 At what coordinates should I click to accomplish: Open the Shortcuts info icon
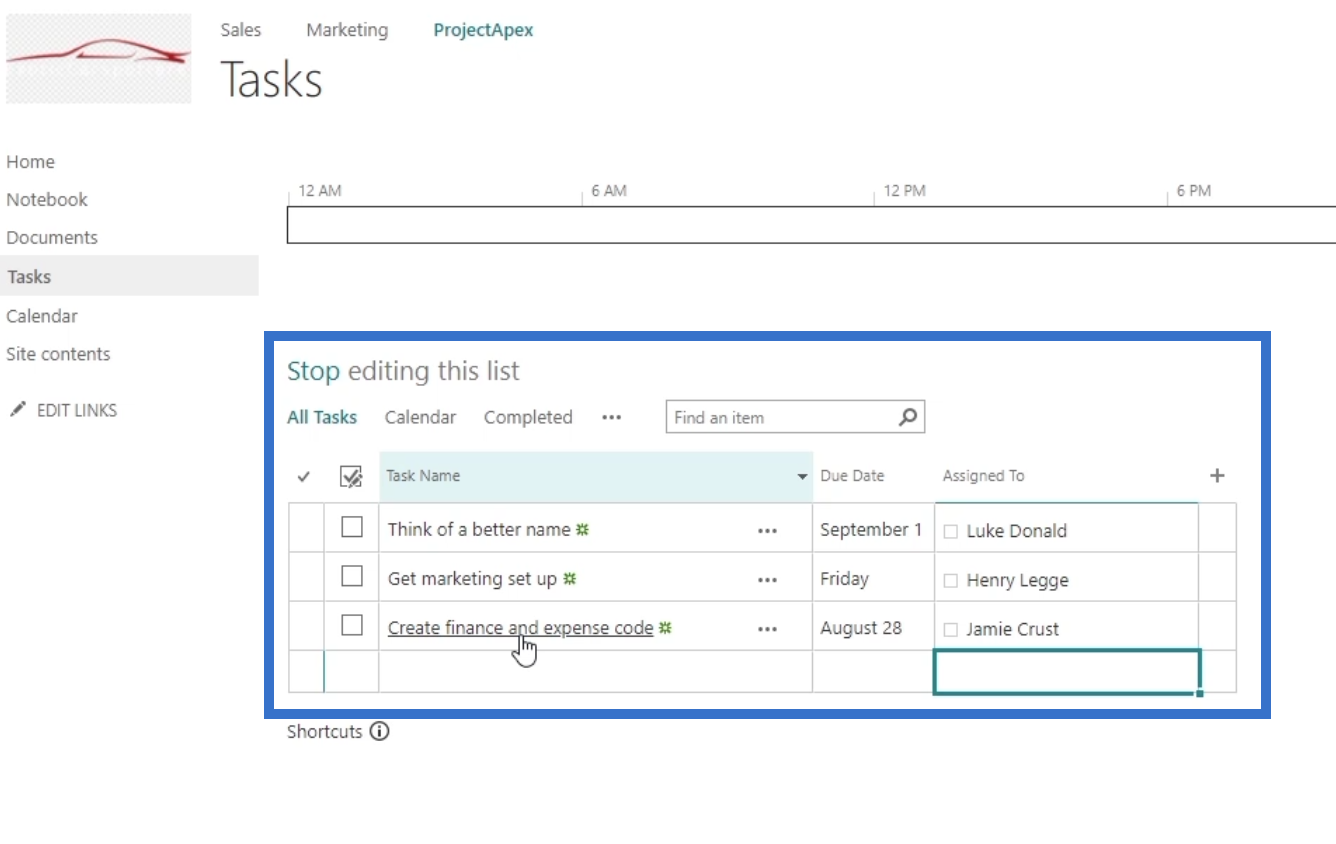pyautogui.click(x=379, y=731)
